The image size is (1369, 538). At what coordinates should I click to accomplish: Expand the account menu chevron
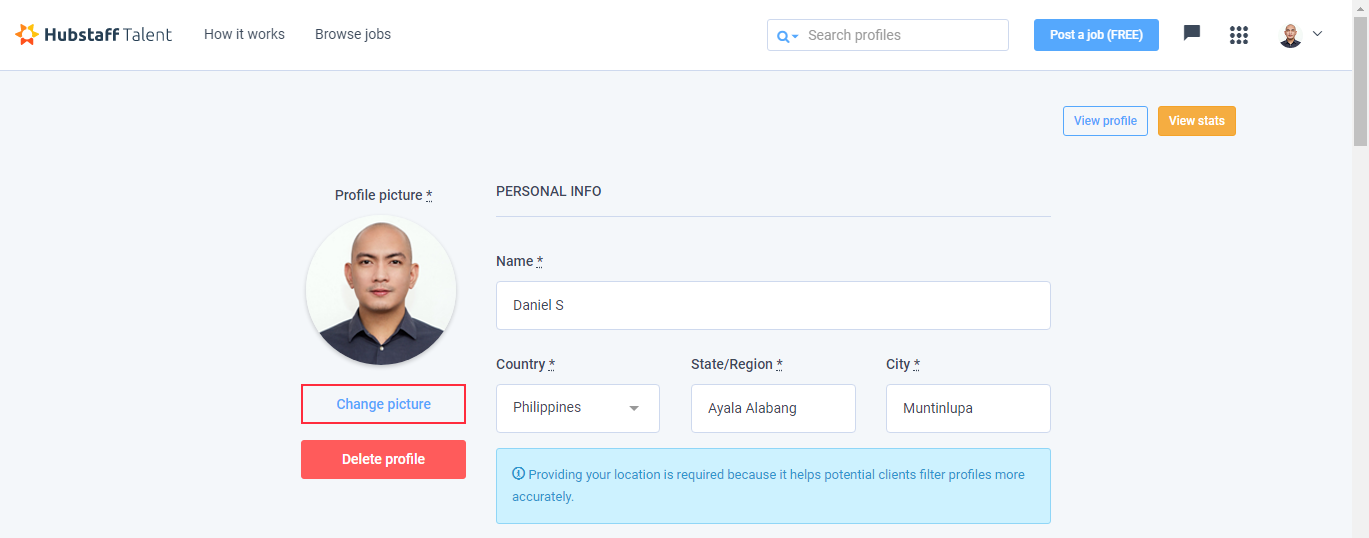[1317, 33]
